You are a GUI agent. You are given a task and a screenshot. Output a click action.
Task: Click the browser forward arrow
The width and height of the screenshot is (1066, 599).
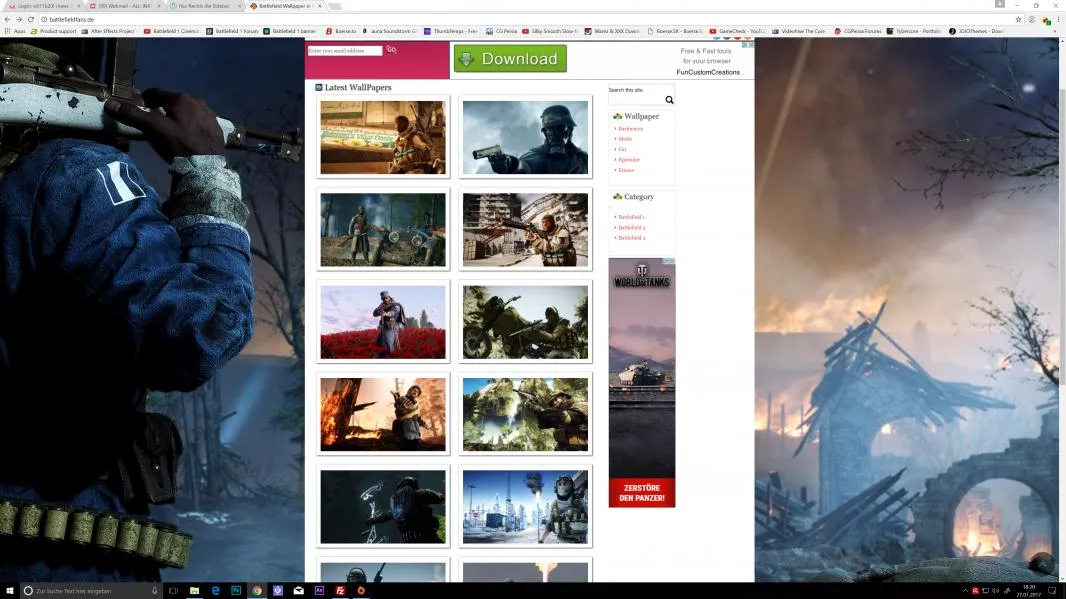click(19, 20)
